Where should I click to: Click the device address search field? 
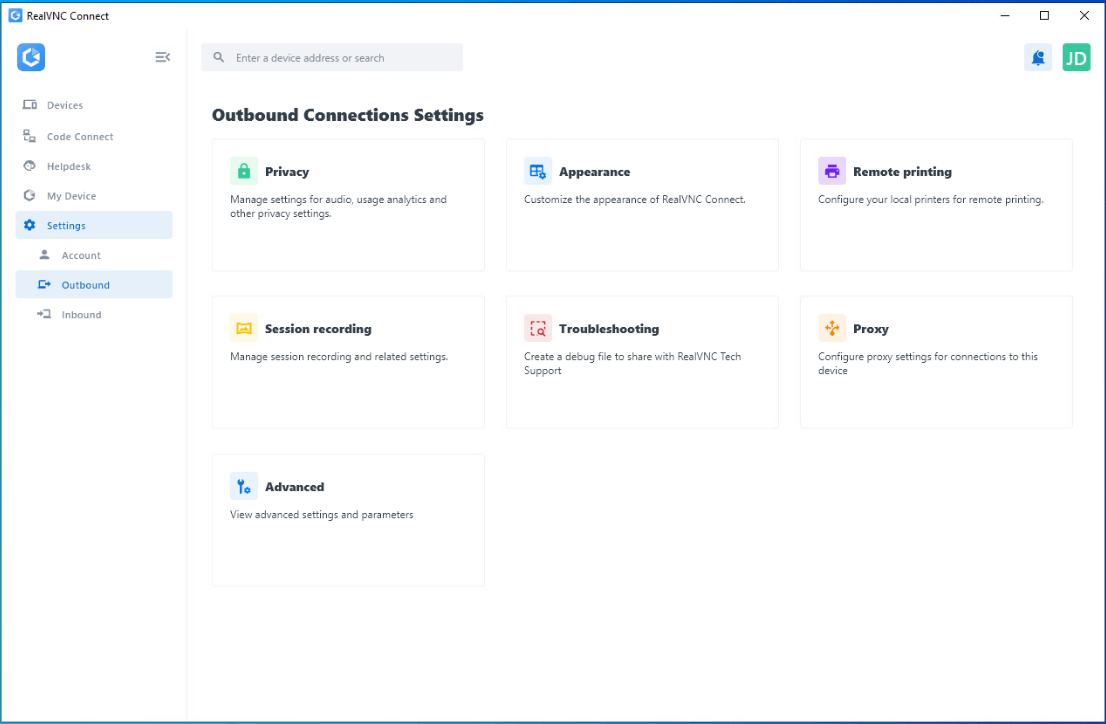coord(340,58)
